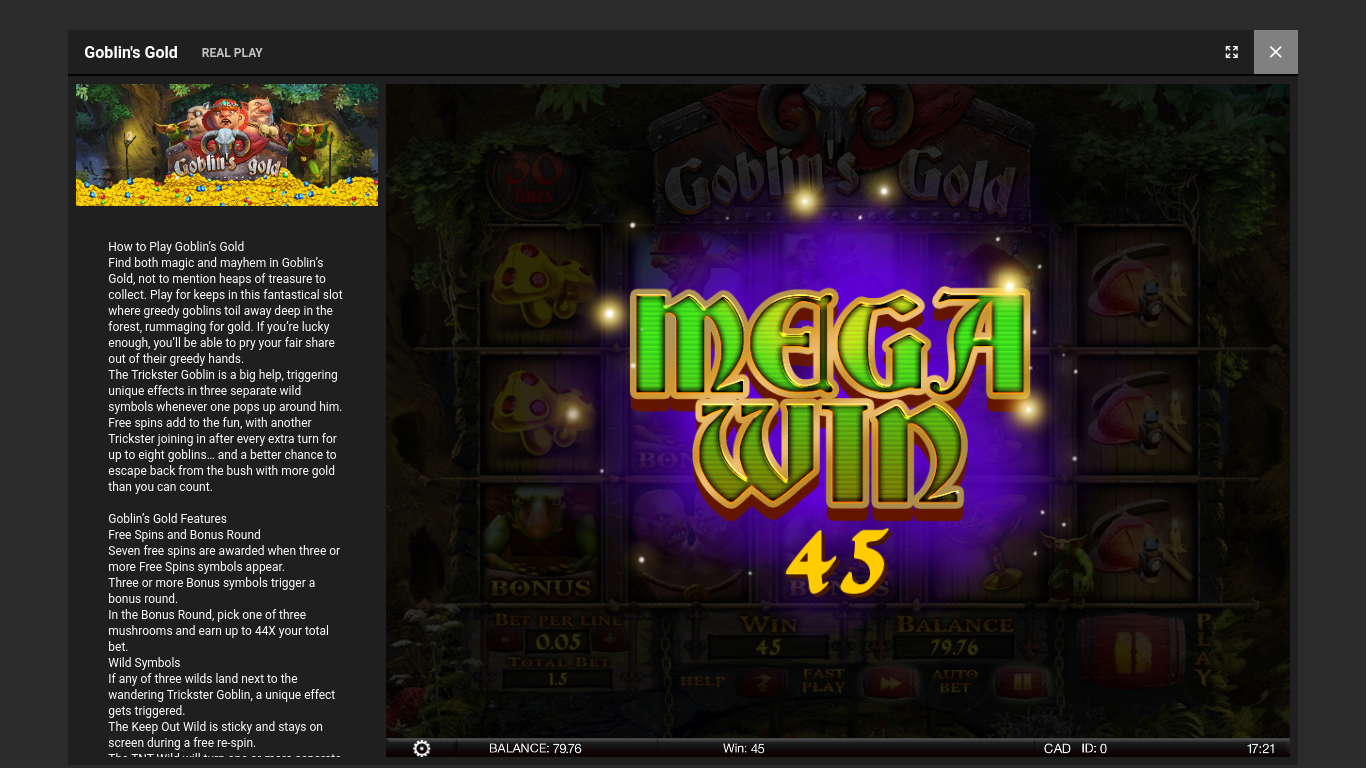The height and width of the screenshot is (768, 1366).
Task: Click the Goblin's Gold window title
Action: (x=131, y=52)
